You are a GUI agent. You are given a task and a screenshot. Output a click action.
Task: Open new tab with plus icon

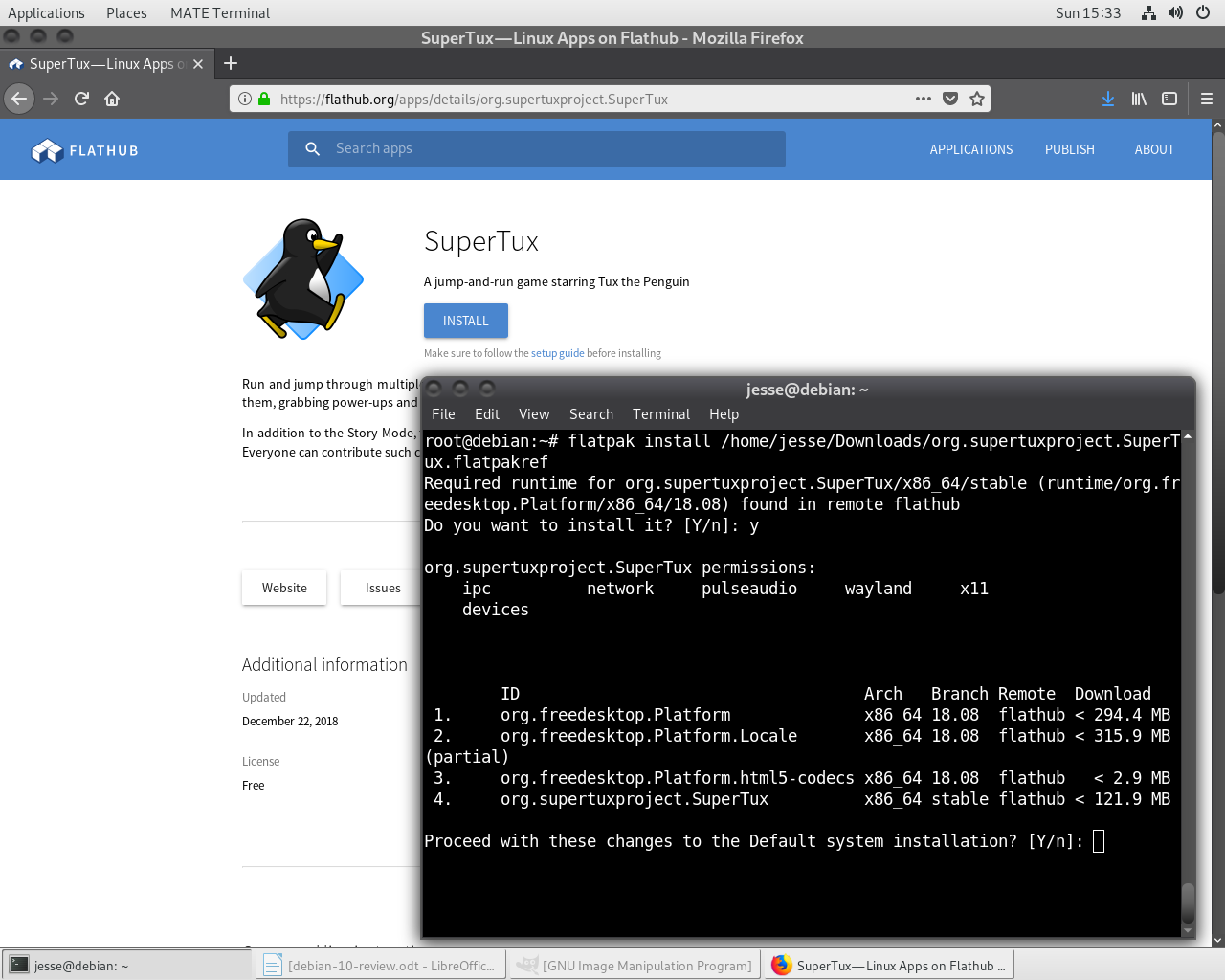pyautogui.click(x=231, y=64)
